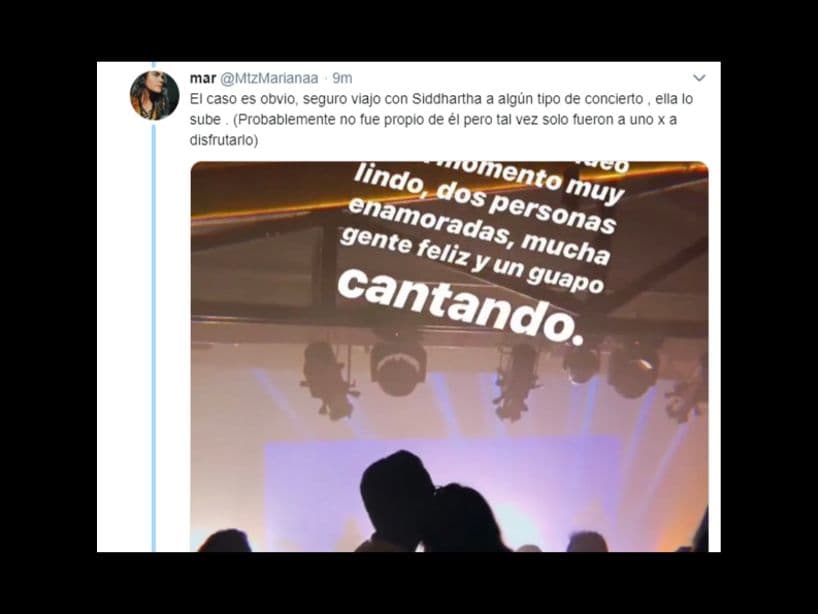Screen dimensions: 818x614
Task: Click the "lindo, dos personas" caption line
Action: [x=486, y=200]
